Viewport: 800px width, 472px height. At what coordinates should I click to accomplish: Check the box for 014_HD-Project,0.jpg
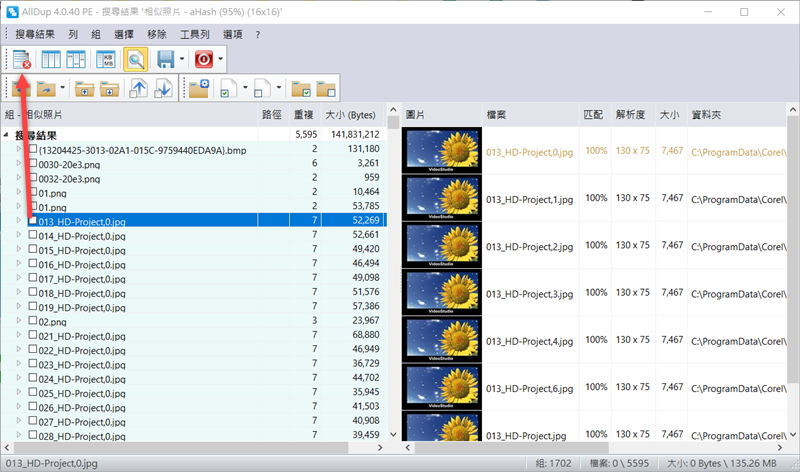pyautogui.click(x=33, y=236)
